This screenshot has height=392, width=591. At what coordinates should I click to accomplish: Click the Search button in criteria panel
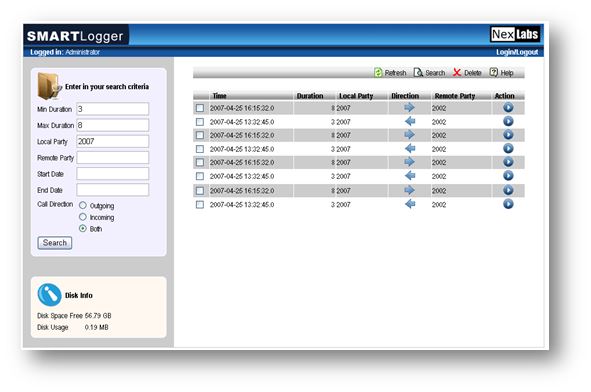pyautogui.click(x=55, y=243)
